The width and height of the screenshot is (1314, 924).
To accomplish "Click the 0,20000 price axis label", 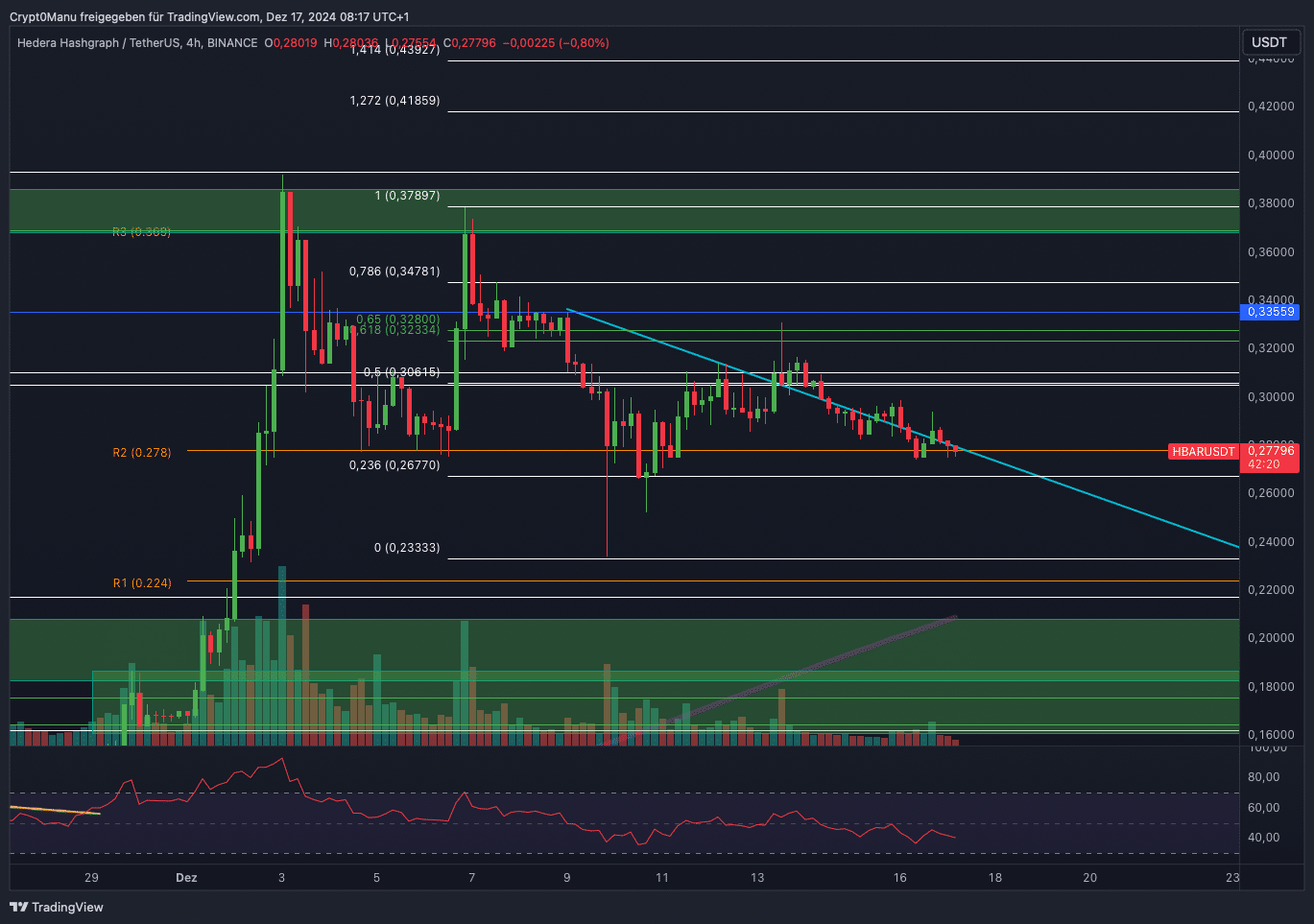I will [1271, 638].
